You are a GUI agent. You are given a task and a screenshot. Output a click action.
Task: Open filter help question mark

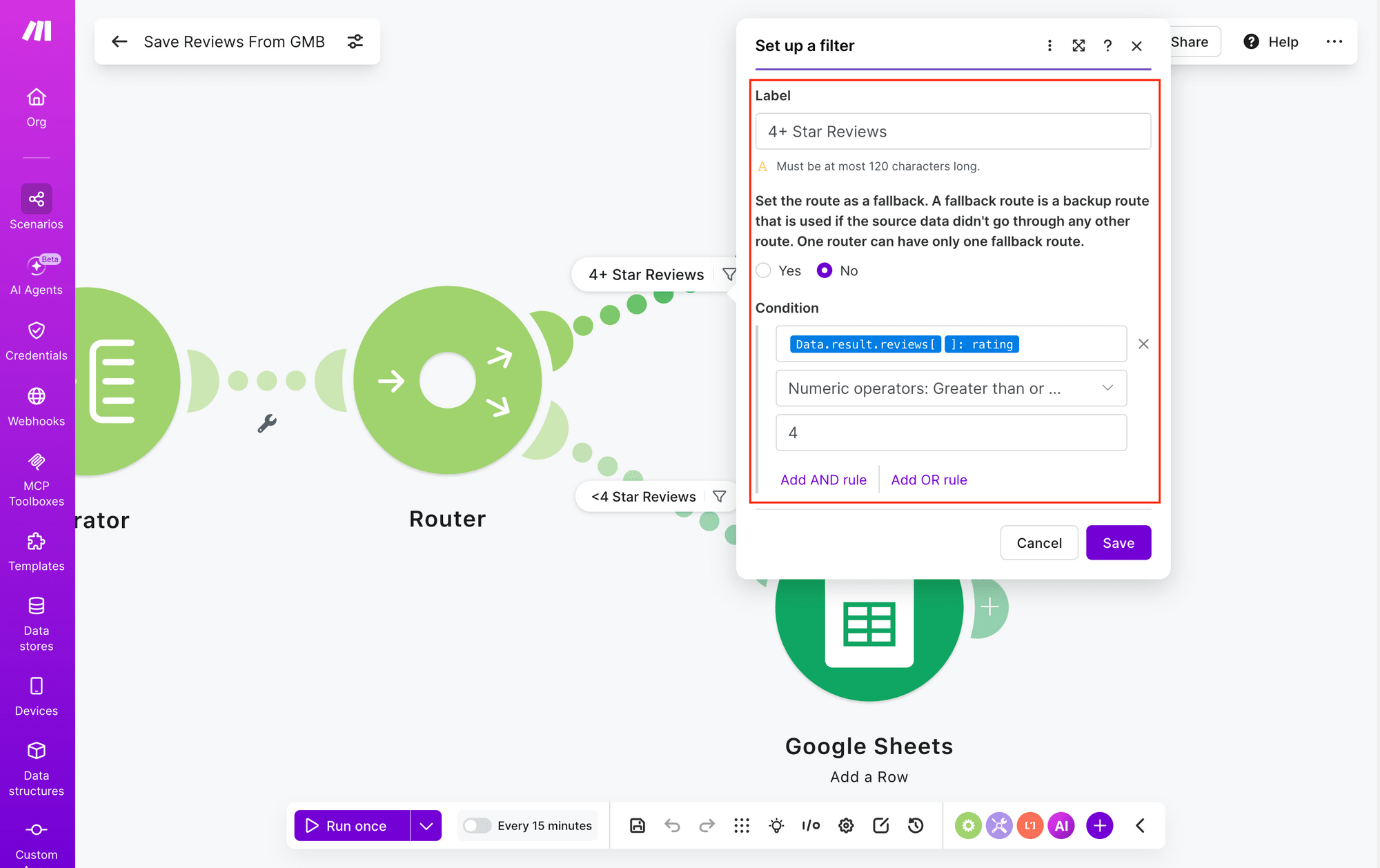1107,46
